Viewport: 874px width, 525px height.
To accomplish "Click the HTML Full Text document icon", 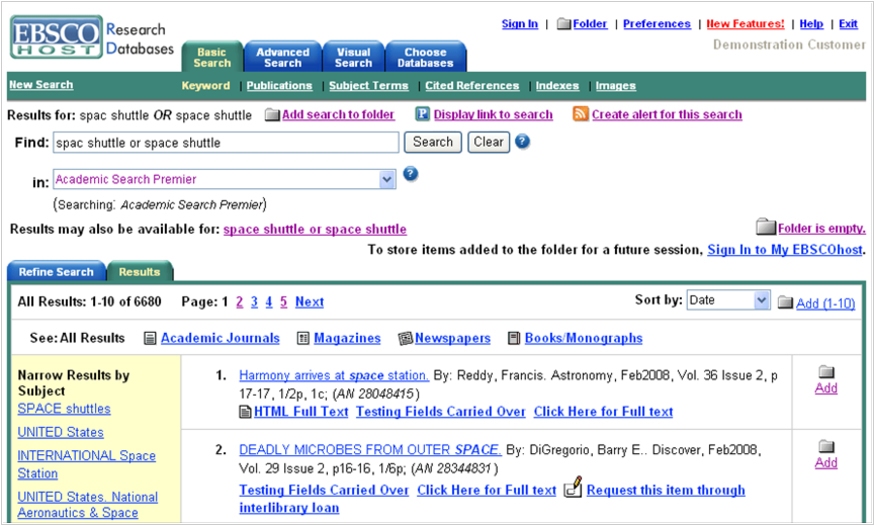I will (x=245, y=411).
